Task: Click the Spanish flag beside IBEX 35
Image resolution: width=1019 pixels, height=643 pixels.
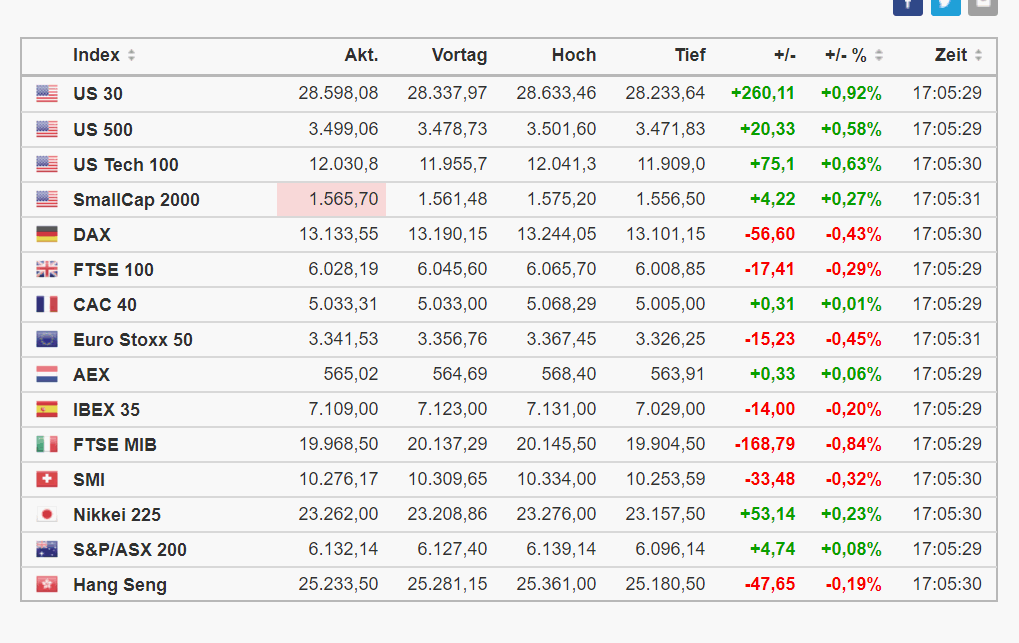Action: coord(47,409)
